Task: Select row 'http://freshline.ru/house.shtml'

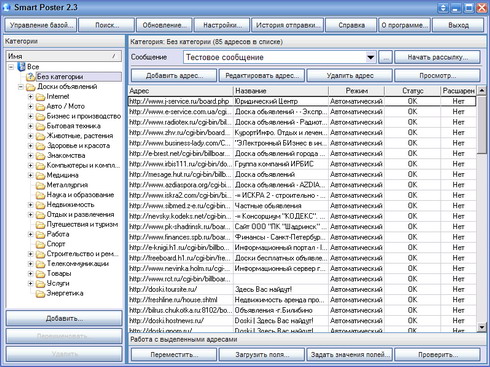Action: pyautogui.click(x=302, y=300)
